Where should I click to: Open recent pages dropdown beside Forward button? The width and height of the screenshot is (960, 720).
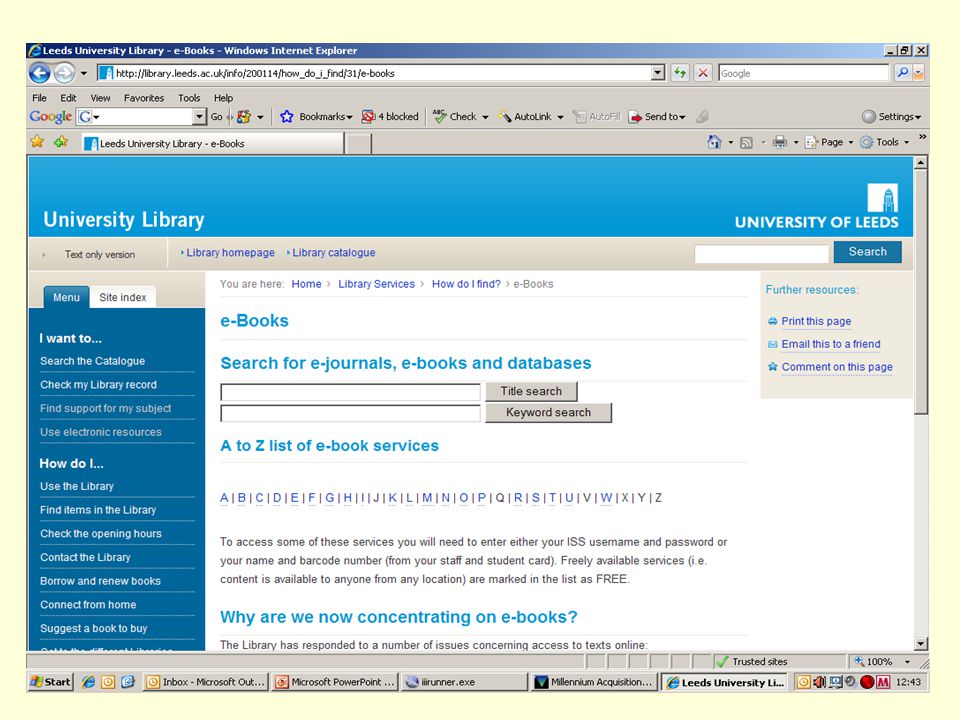pyautogui.click(x=83, y=73)
